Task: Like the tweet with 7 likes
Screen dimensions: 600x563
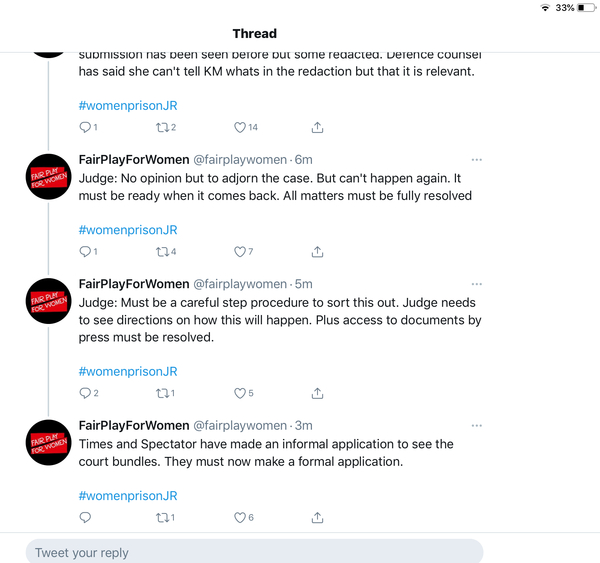Action: 240,252
